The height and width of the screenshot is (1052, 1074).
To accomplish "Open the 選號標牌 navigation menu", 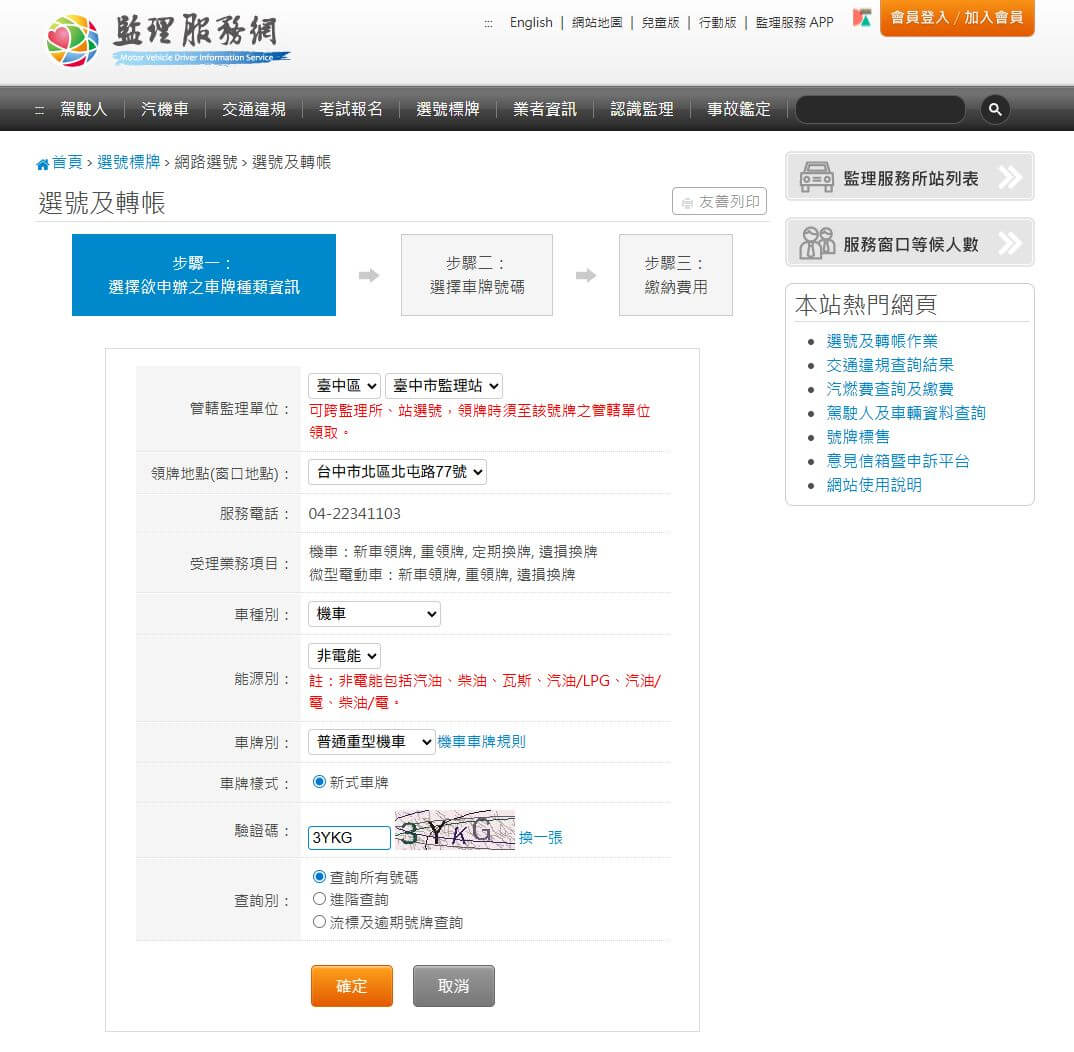I will click(447, 109).
